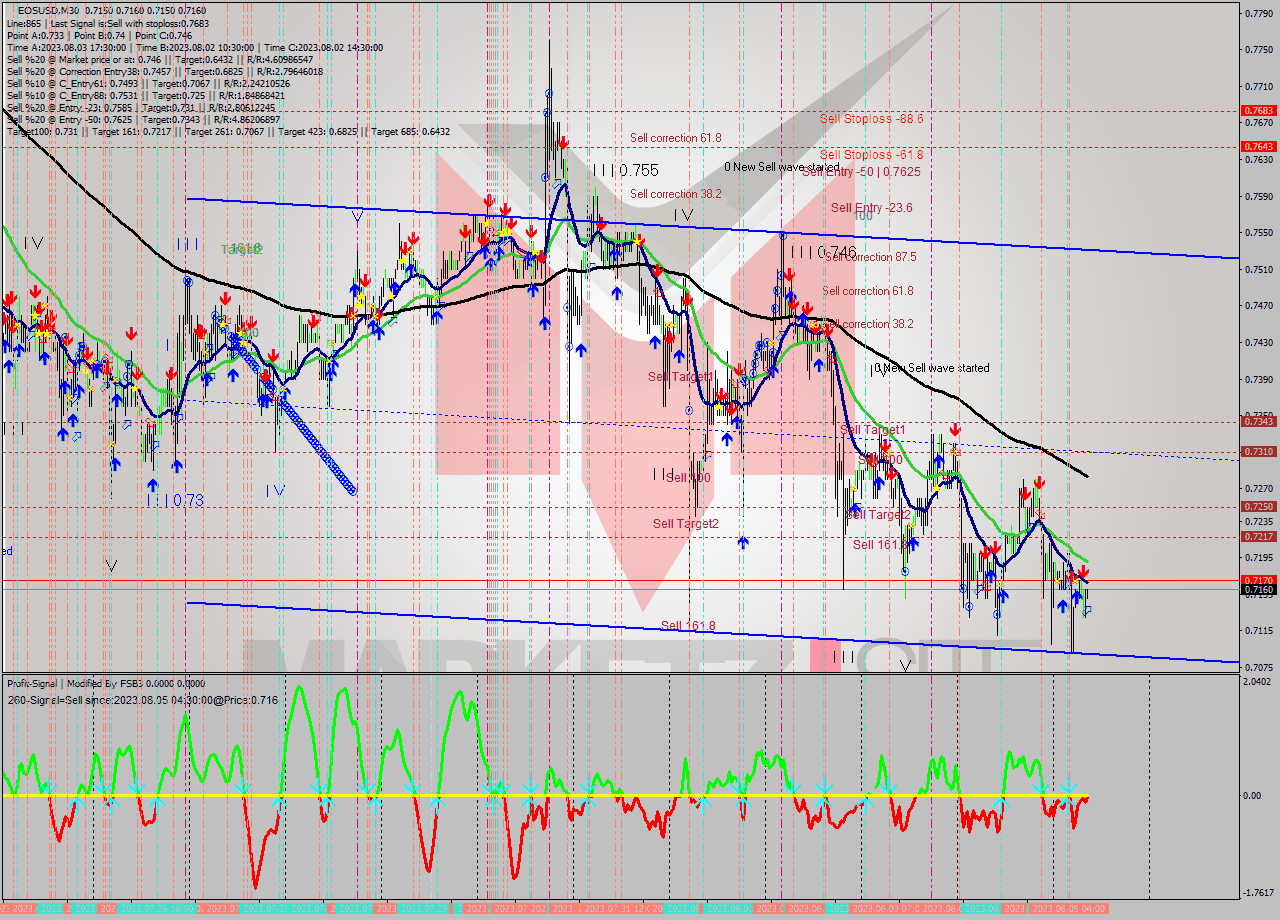Click the 0.7270 price axis value
Image resolution: width=1280 pixels, height=920 pixels.
click(x=1257, y=489)
